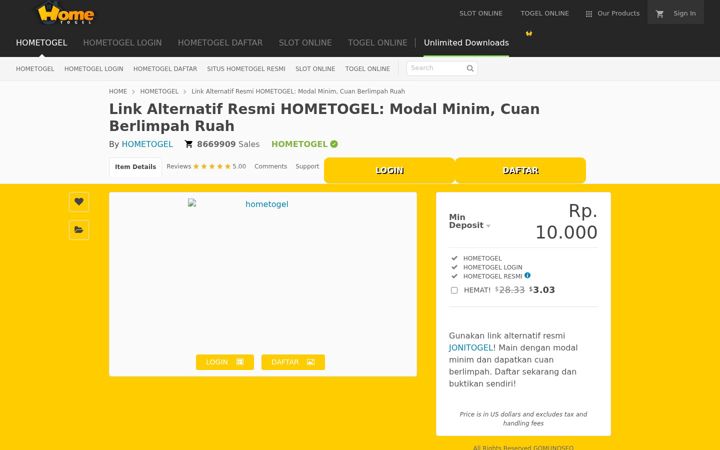Open HOMETOGEL DAFTAR in the main nav
Image resolution: width=720 pixels, height=450 pixels.
(x=220, y=43)
